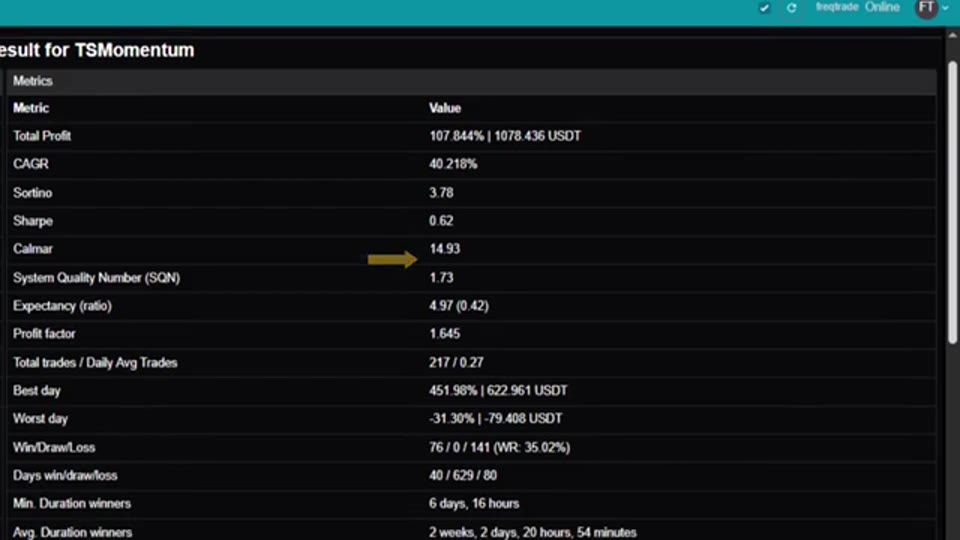Select the Profit factor label
Viewport: 960px width, 540px height.
tap(44, 334)
